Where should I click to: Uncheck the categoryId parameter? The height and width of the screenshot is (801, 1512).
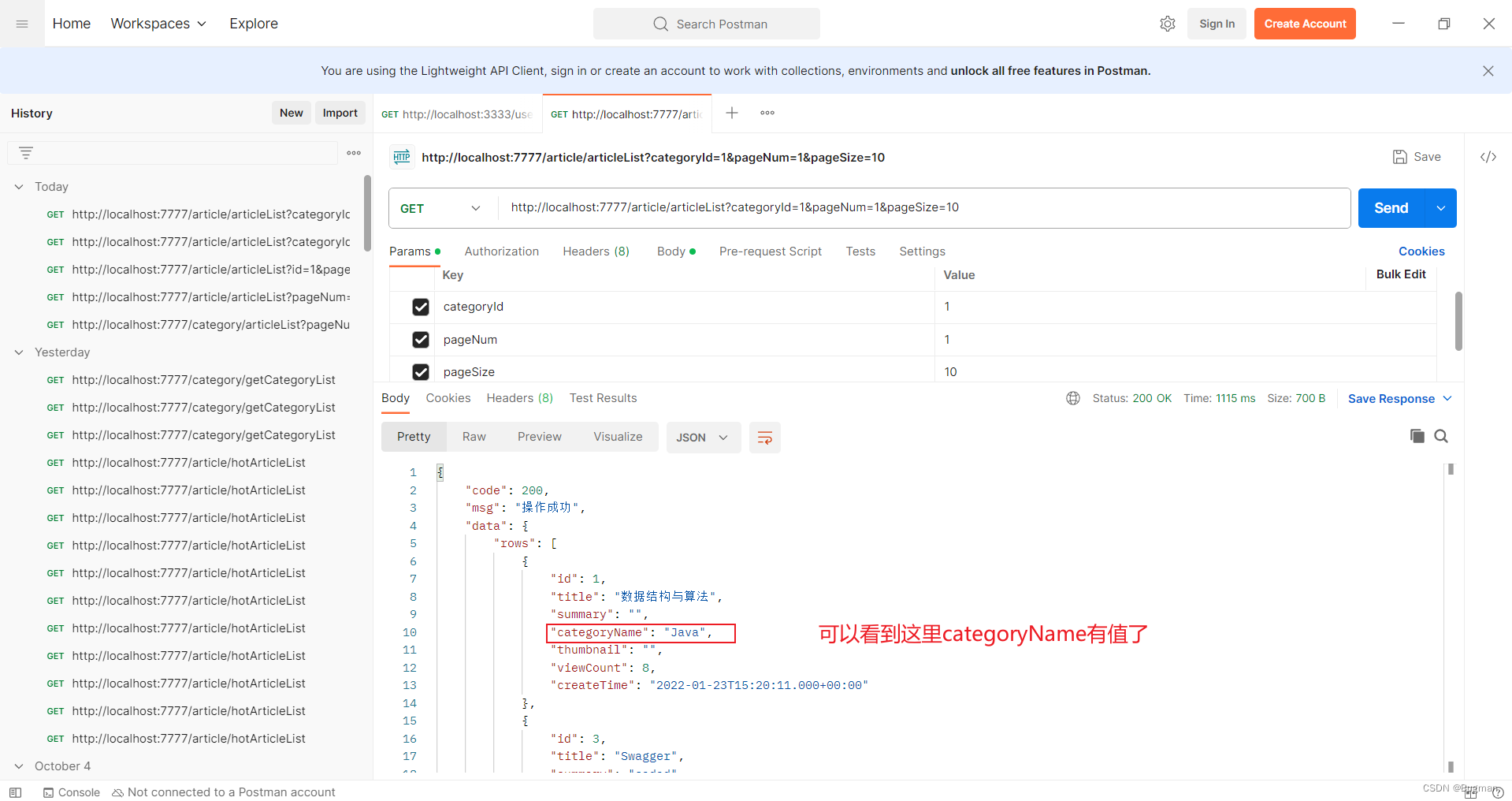pos(421,307)
